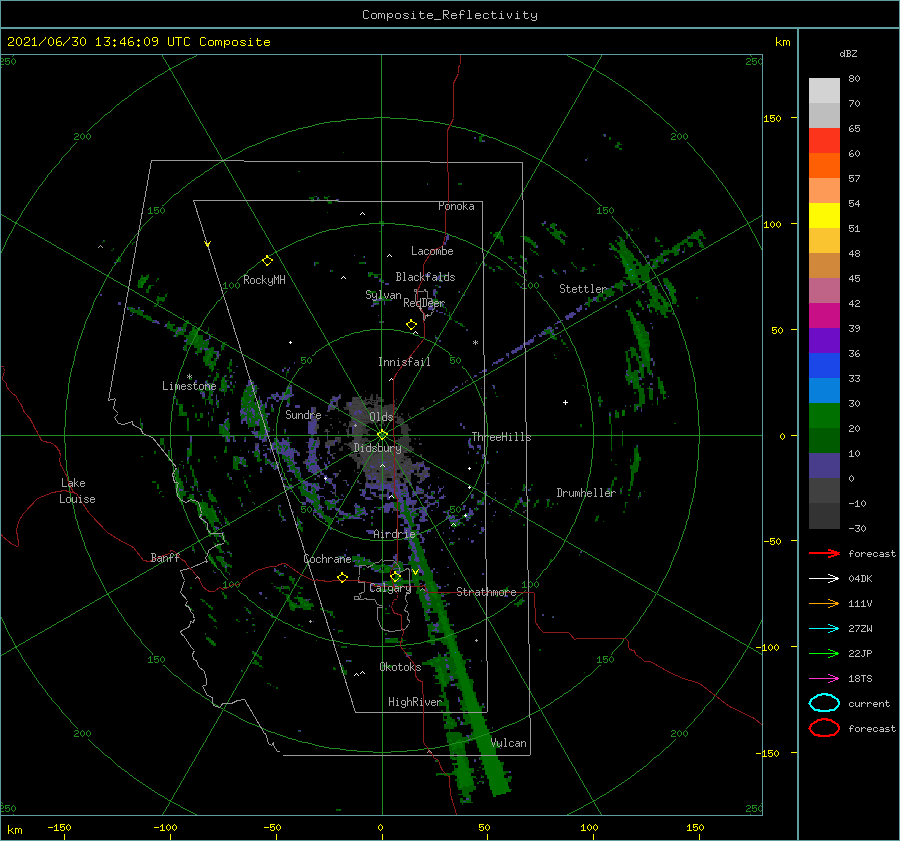This screenshot has width=900, height=841.
Task: Click the Sylvan label on map
Action: (x=383, y=295)
